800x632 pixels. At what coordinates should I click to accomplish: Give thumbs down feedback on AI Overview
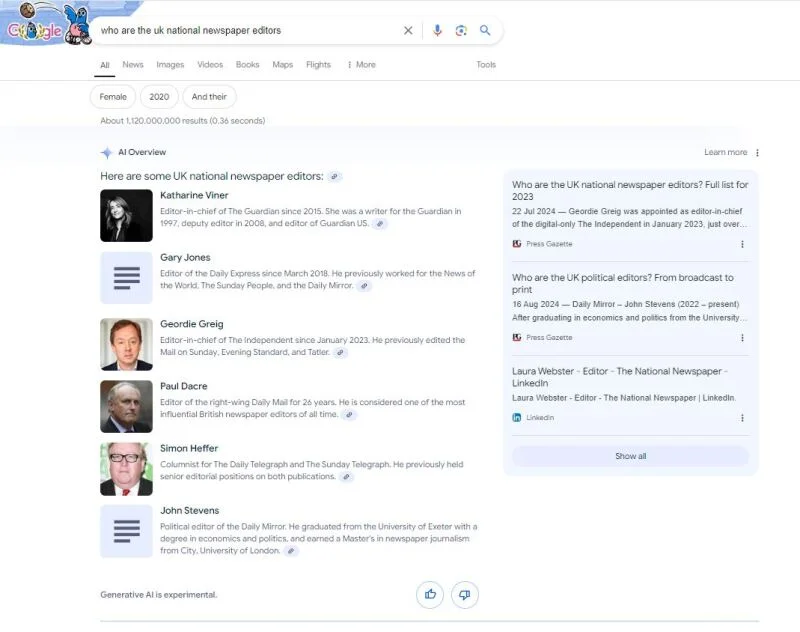click(x=465, y=594)
